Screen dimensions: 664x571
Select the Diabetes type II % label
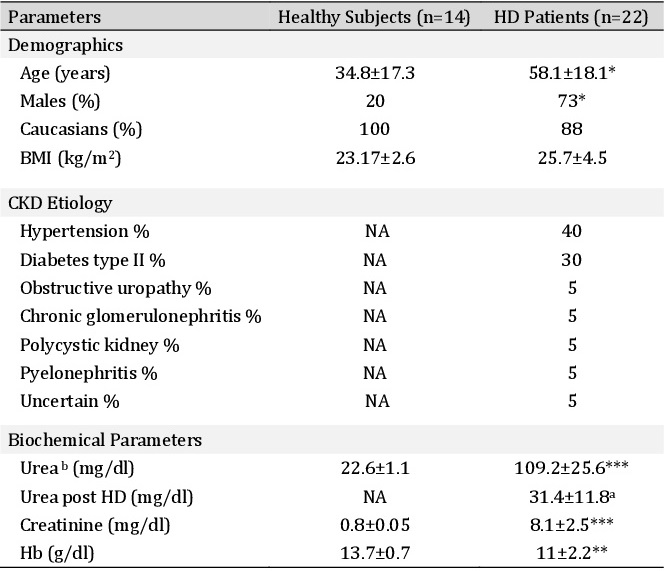(x=93, y=260)
